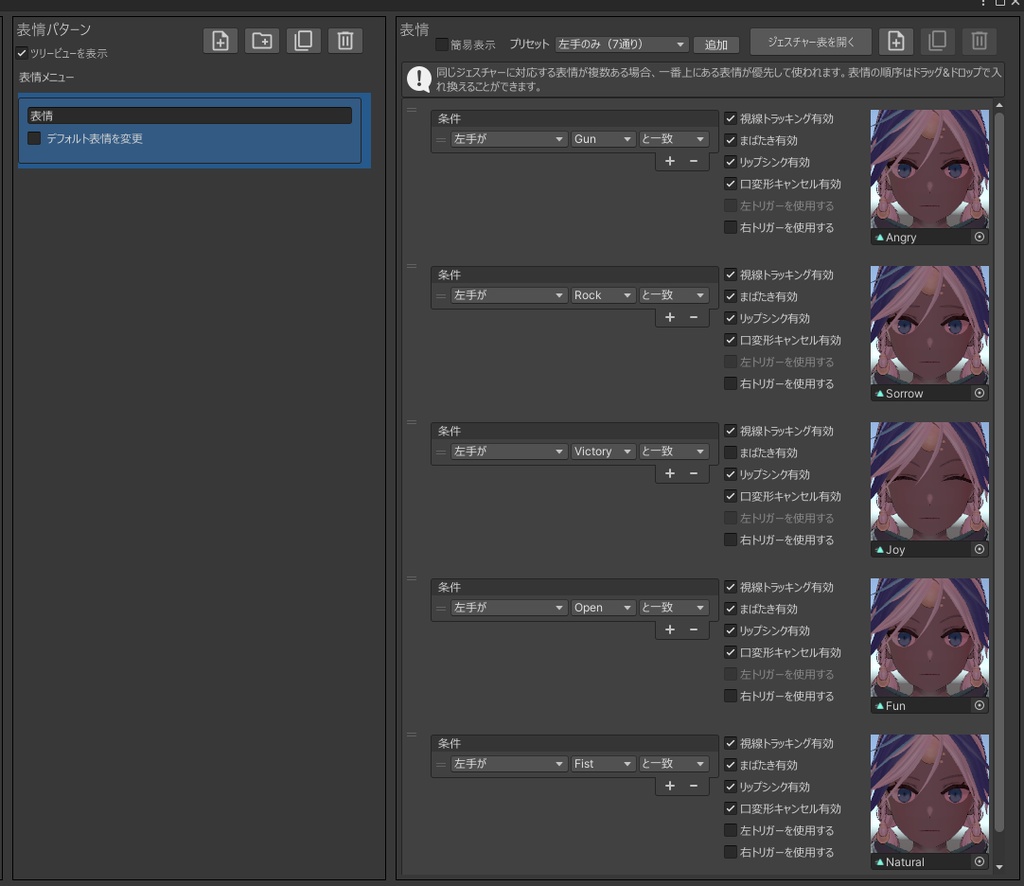Remove condition with minus in Open row
Image resolution: width=1024 pixels, height=886 pixels.
(694, 629)
